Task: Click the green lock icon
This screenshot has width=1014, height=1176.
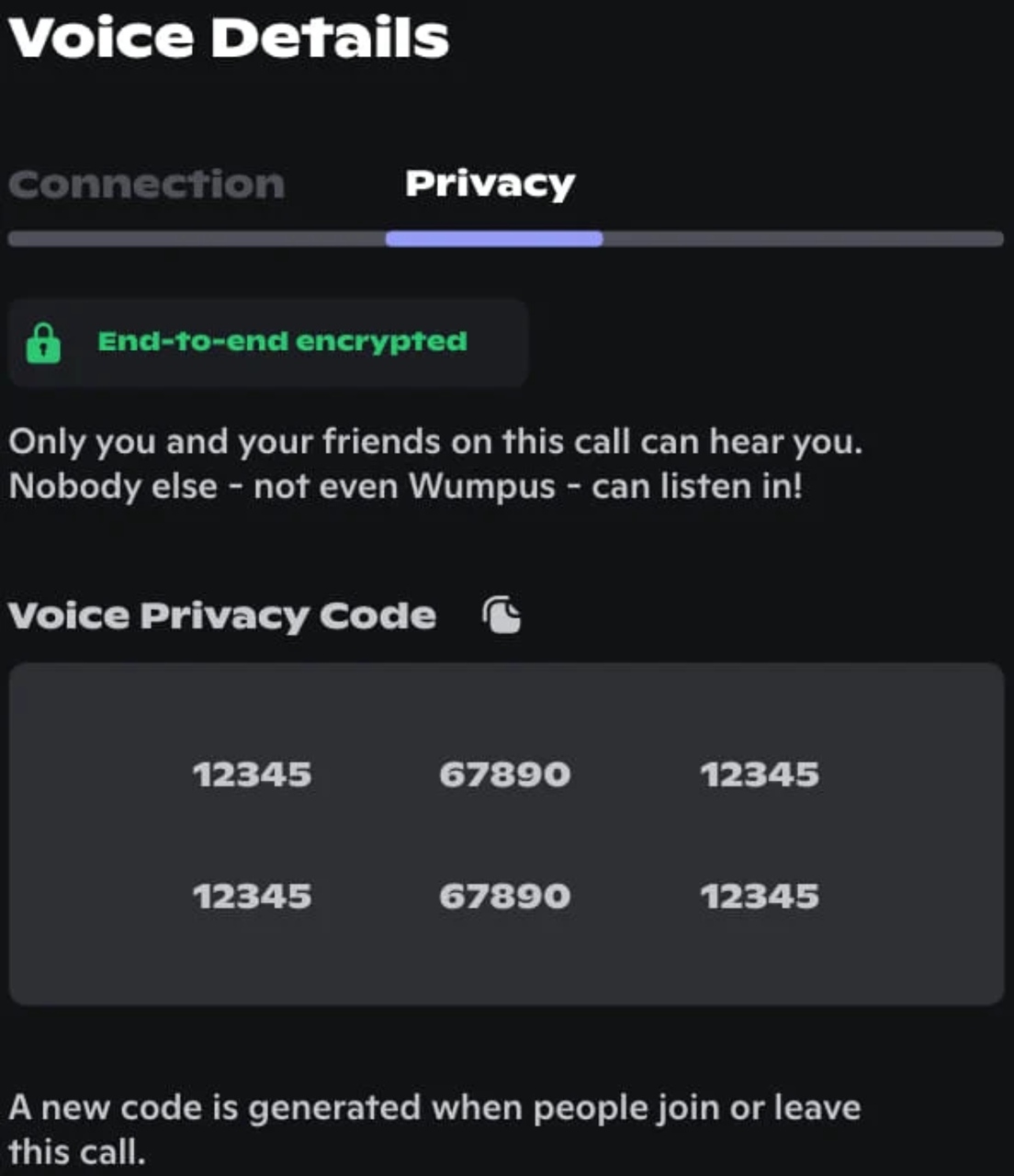Action: point(43,343)
